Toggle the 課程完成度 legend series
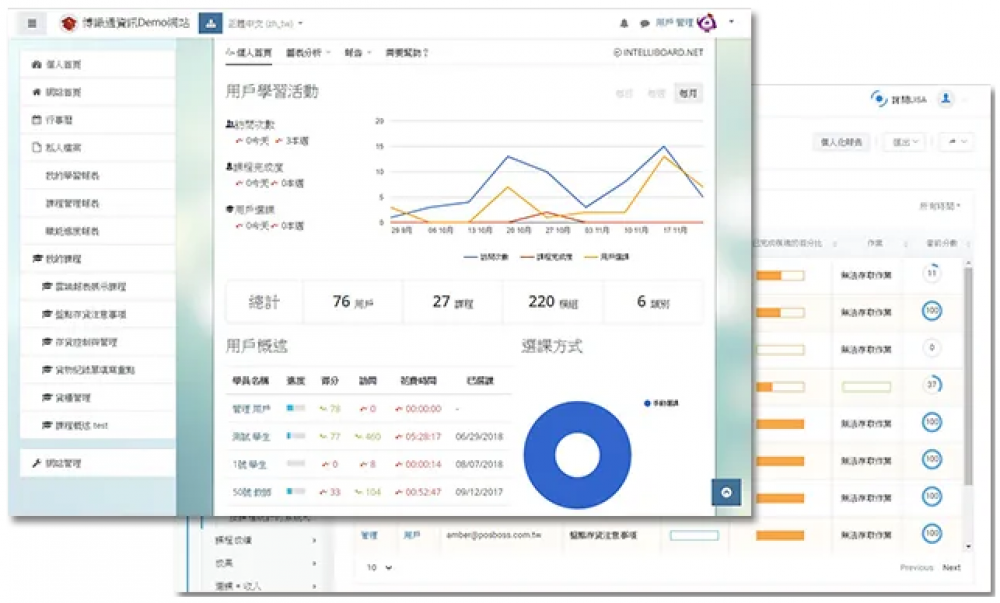The image size is (1000, 603). click(544, 257)
